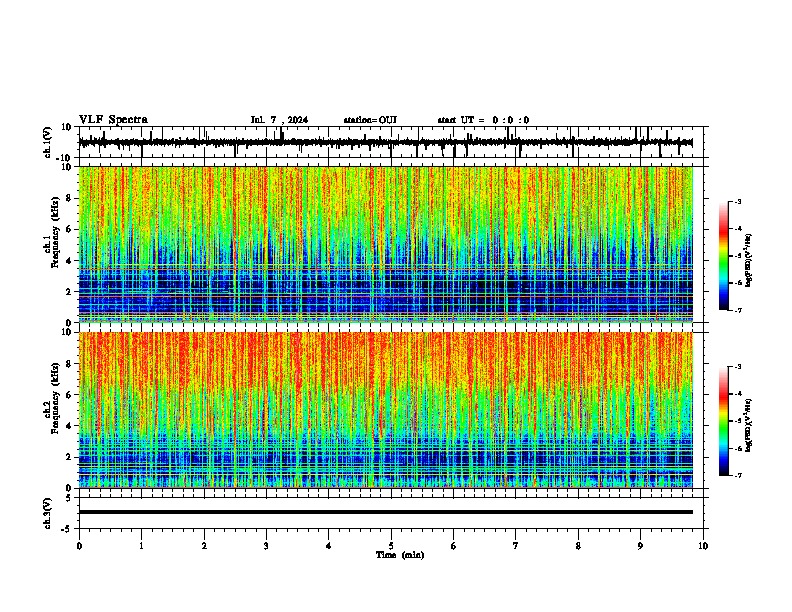
Task: Click the ch.2 color bar log(PSD) label
Action: coord(749,426)
